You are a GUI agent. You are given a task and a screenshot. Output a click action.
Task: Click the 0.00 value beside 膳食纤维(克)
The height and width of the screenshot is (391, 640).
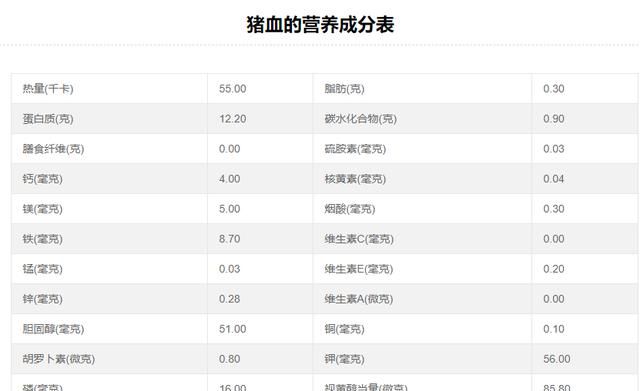coord(229,149)
